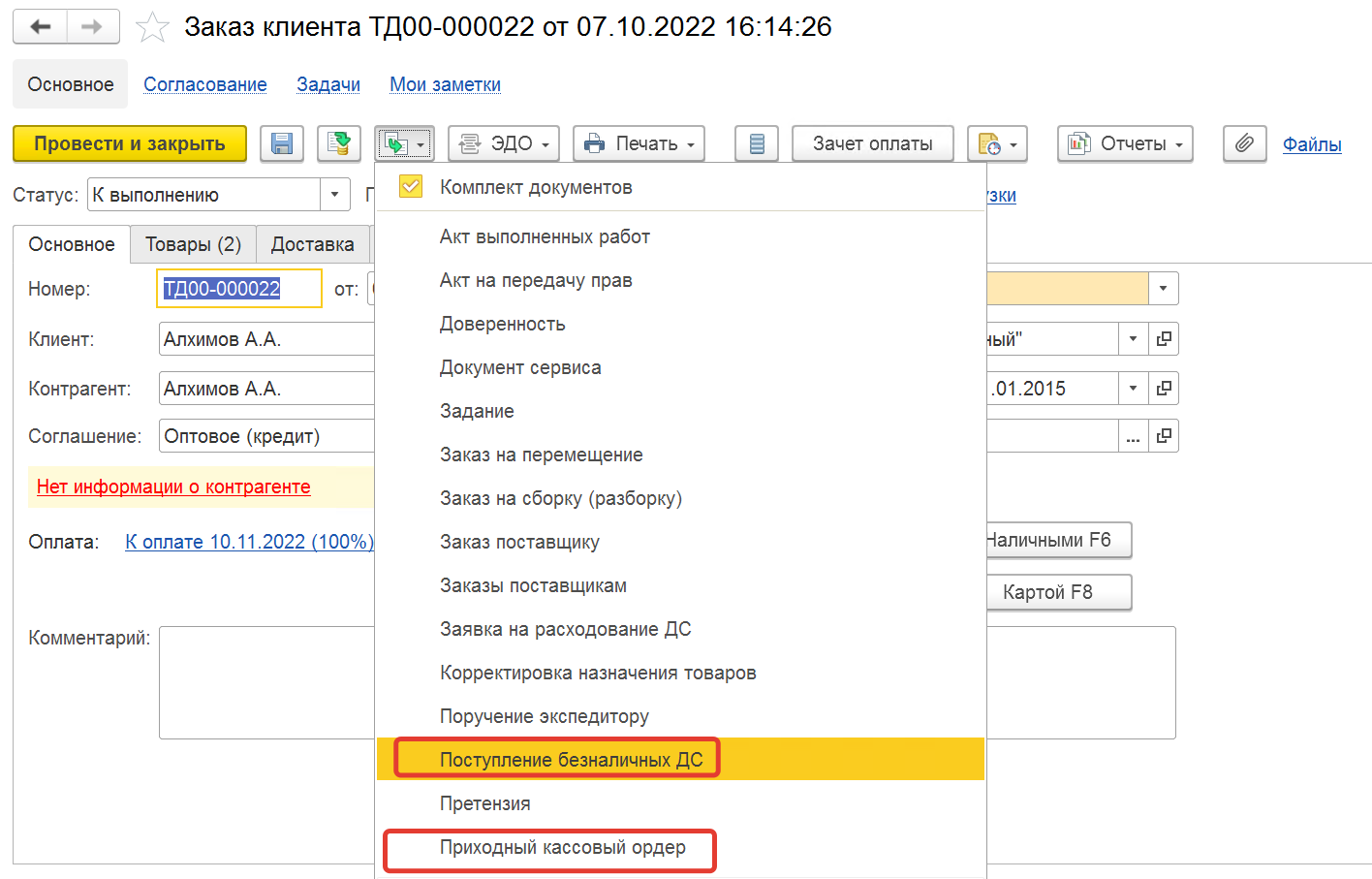Open Мои заметки link

click(x=445, y=84)
